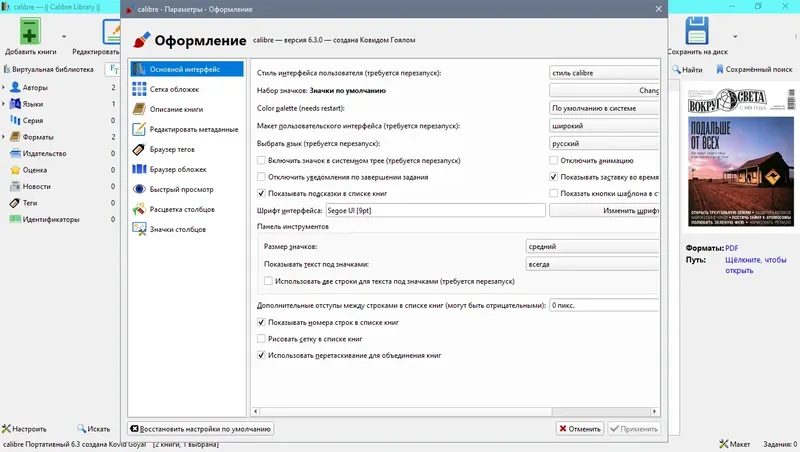The image size is (800, 452).
Task: Click the extra row spacing input field
Action: tap(604, 305)
